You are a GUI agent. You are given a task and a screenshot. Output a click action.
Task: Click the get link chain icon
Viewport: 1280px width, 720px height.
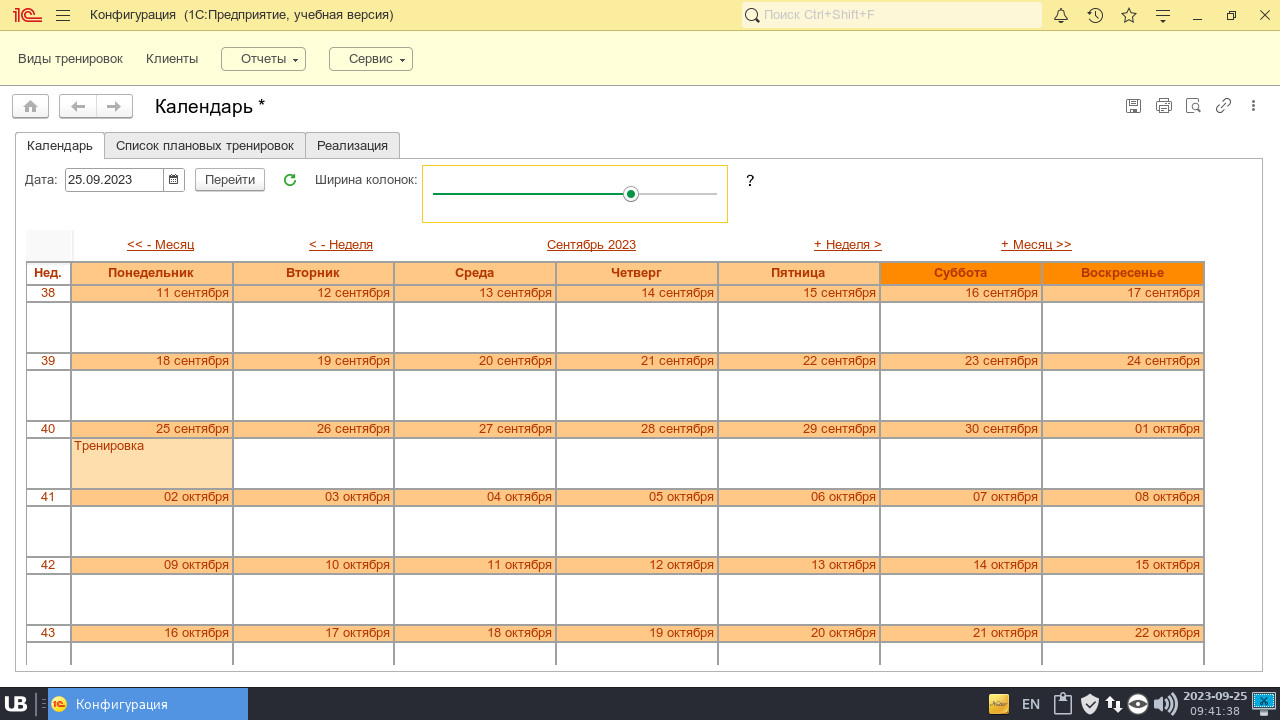coord(1223,106)
